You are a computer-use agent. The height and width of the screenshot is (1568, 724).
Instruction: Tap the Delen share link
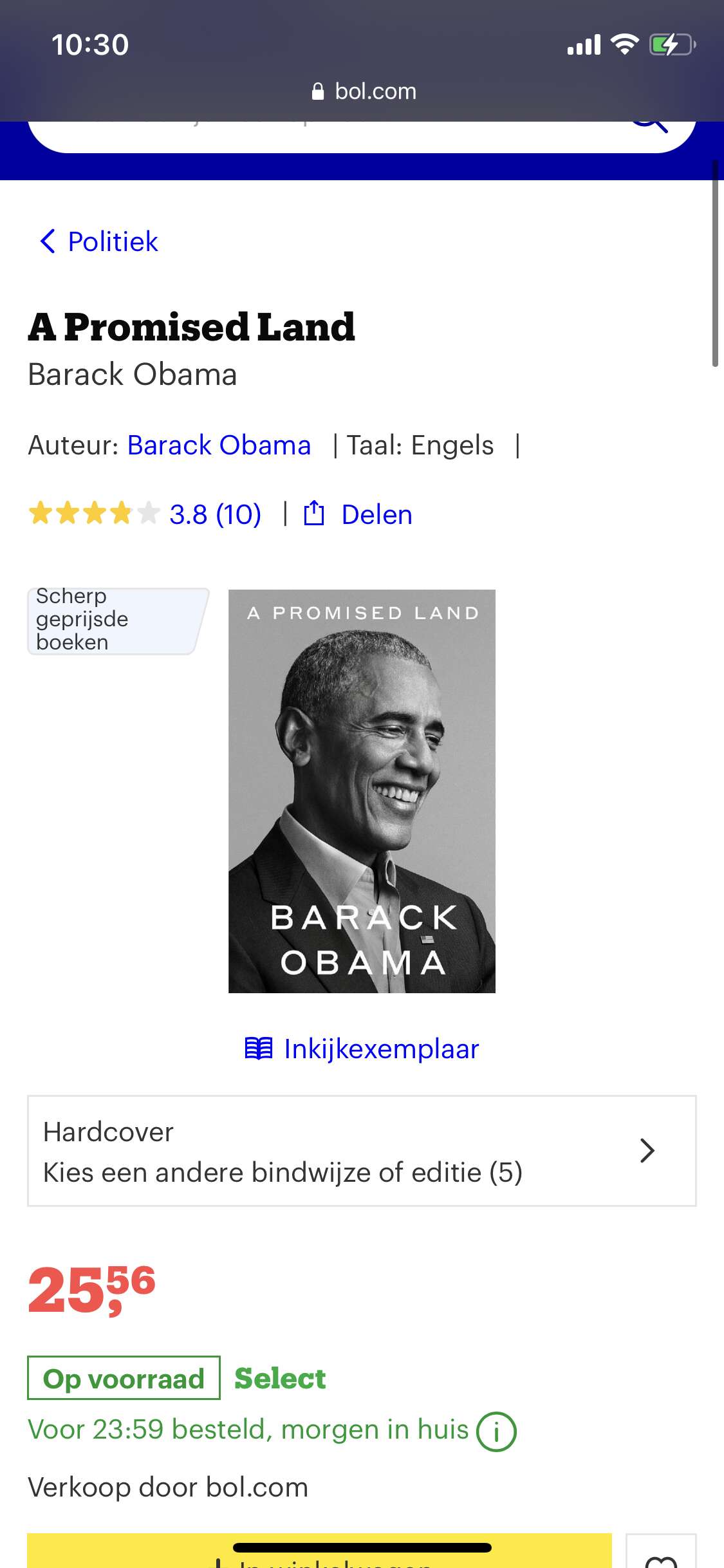tap(376, 514)
